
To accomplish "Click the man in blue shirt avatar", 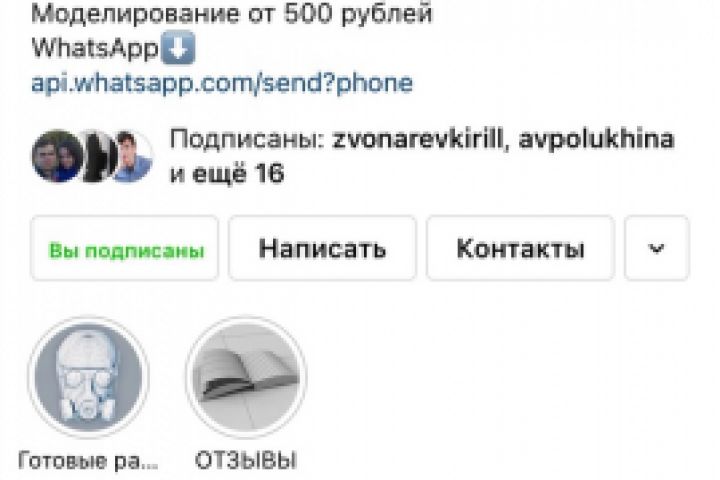I will pyautogui.click(x=132, y=156).
